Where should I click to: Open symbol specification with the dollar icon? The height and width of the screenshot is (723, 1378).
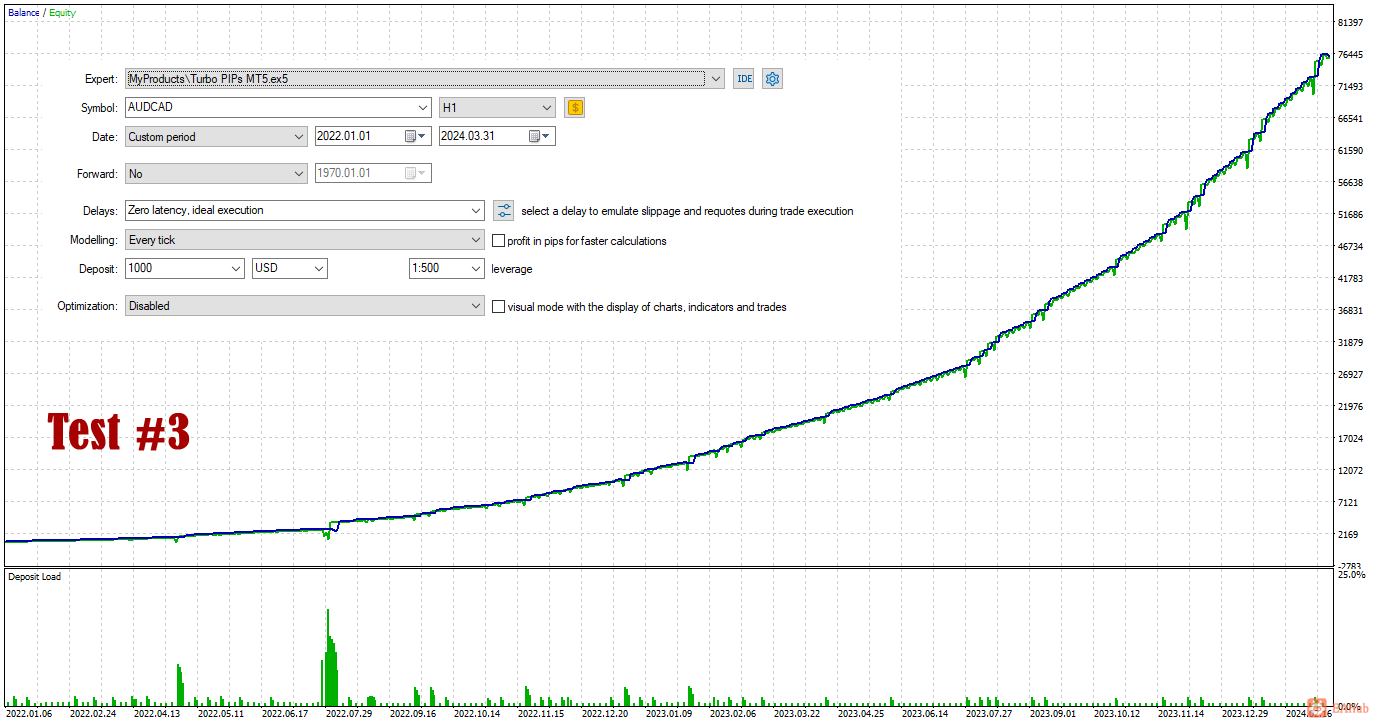coord(575,108)
